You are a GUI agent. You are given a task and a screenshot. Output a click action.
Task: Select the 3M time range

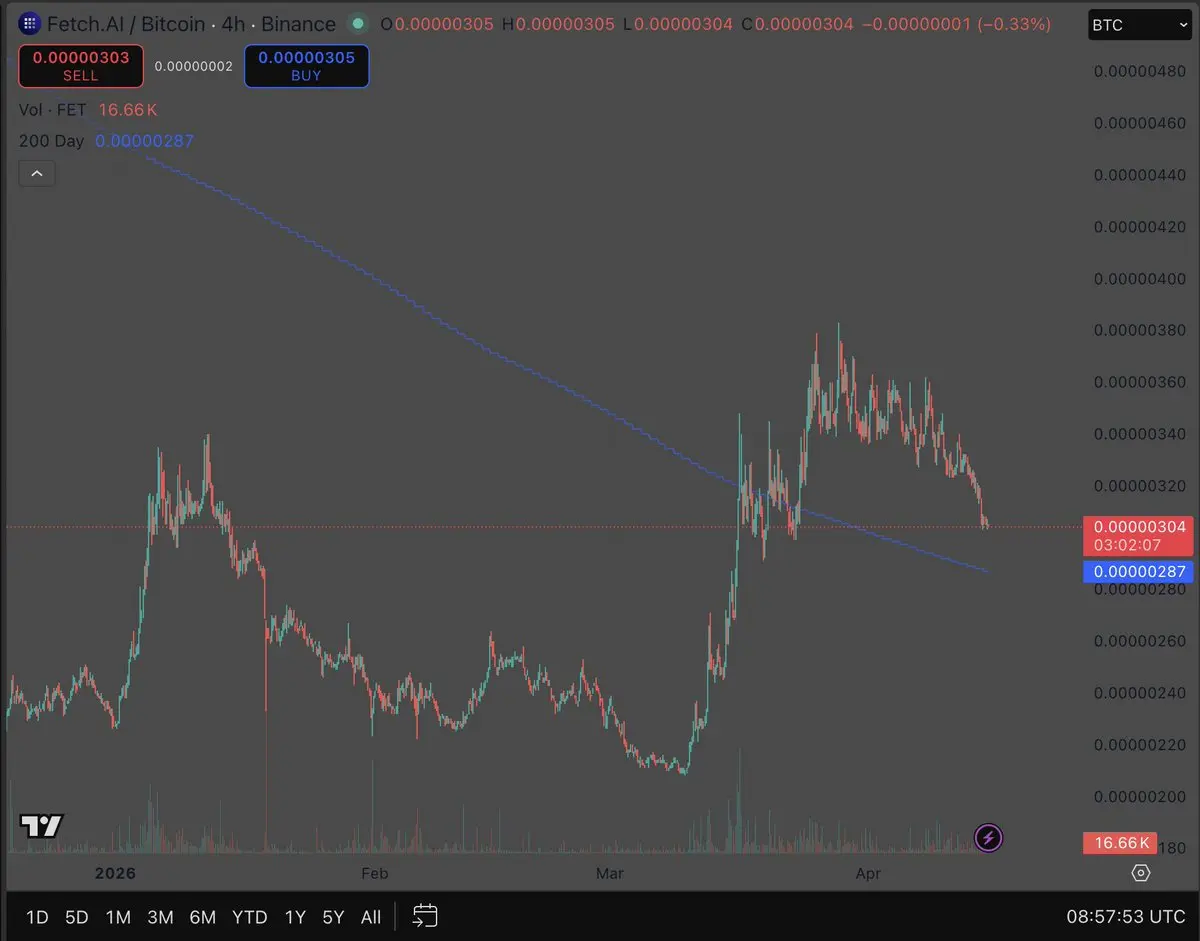[x=160, y=917]
